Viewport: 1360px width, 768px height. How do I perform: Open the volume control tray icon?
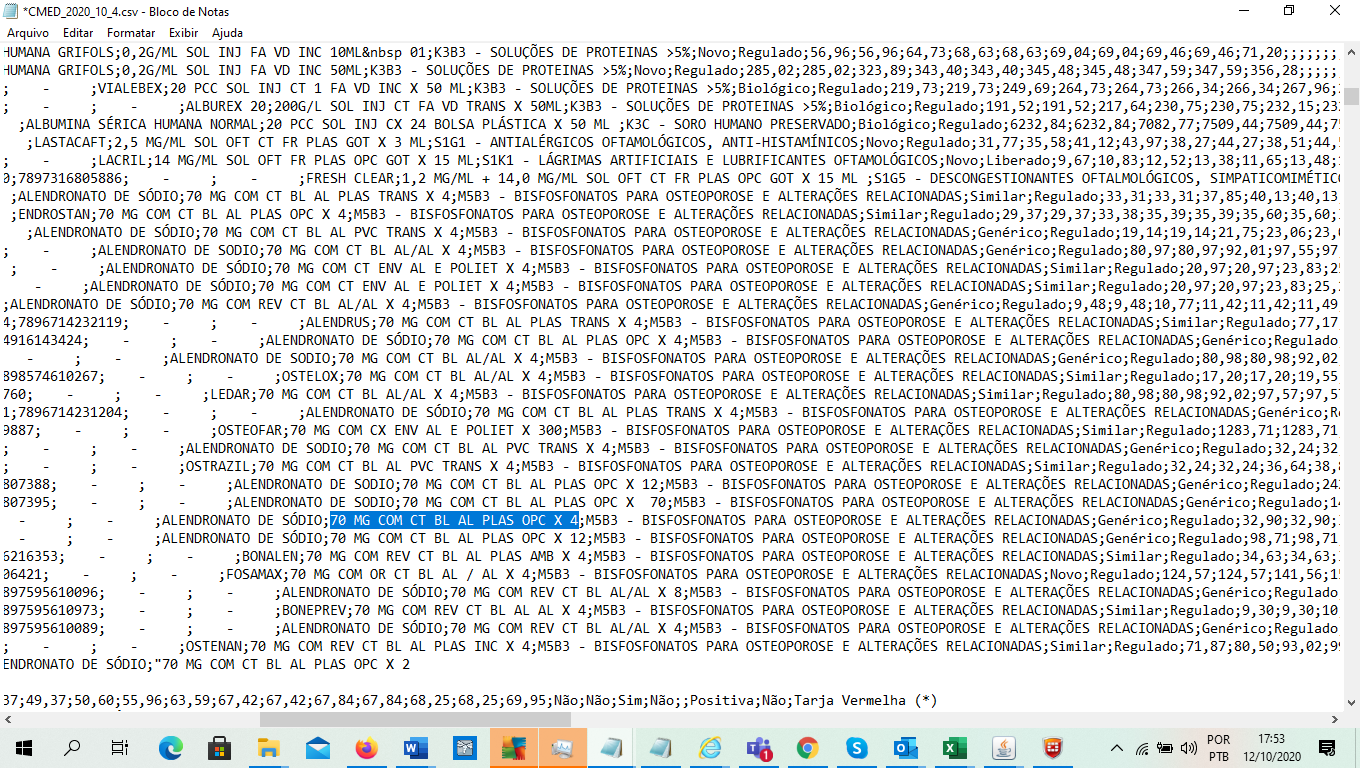[x=1189, y=747]
